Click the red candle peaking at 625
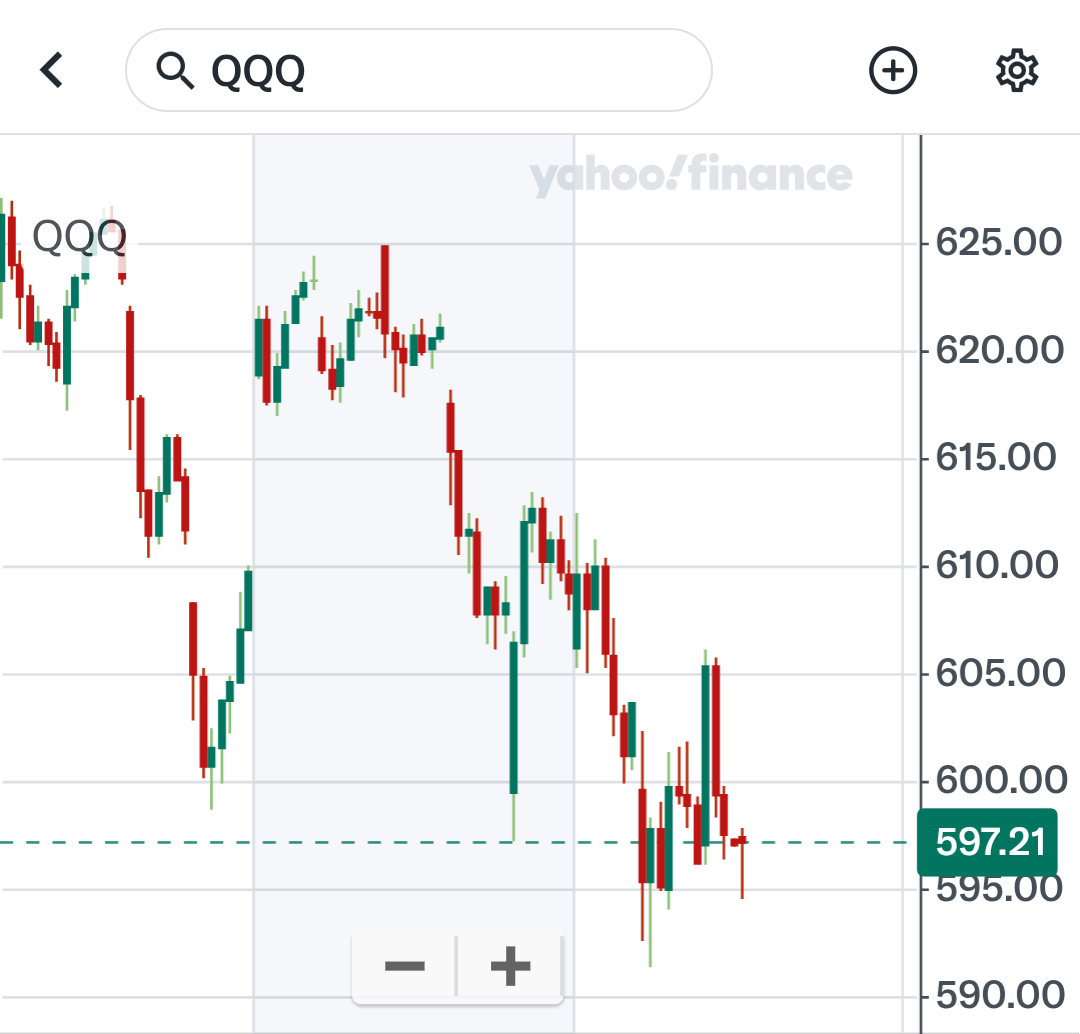 [384, 290]
